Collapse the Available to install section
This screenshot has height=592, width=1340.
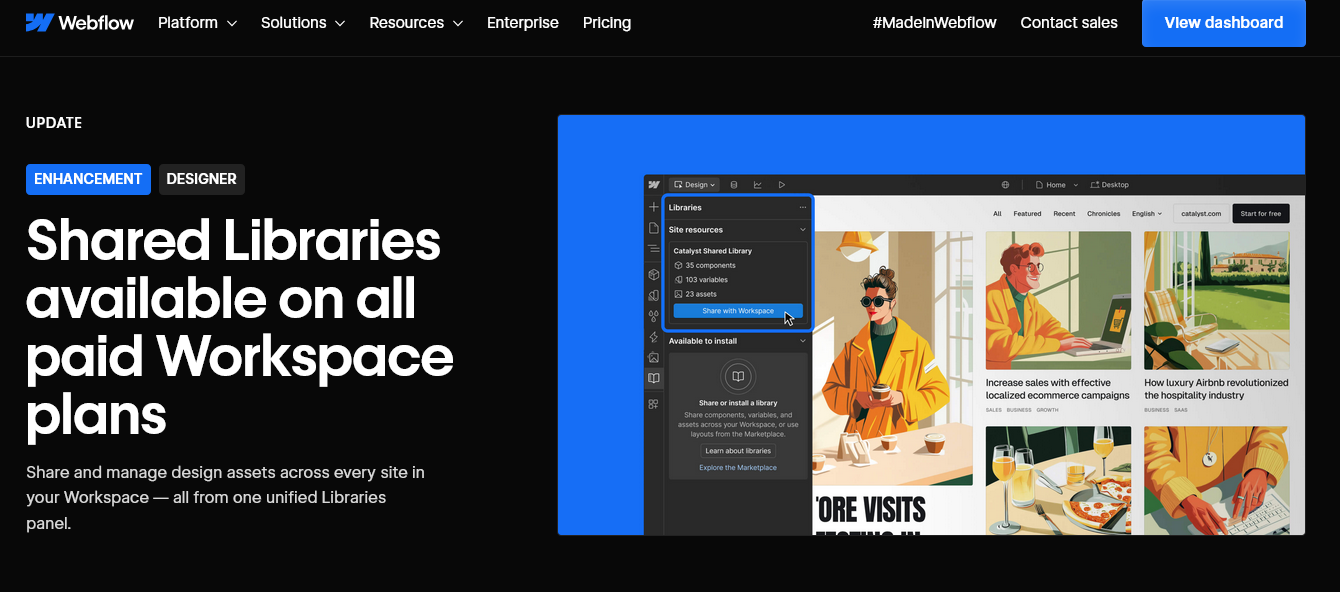[802, 341]
